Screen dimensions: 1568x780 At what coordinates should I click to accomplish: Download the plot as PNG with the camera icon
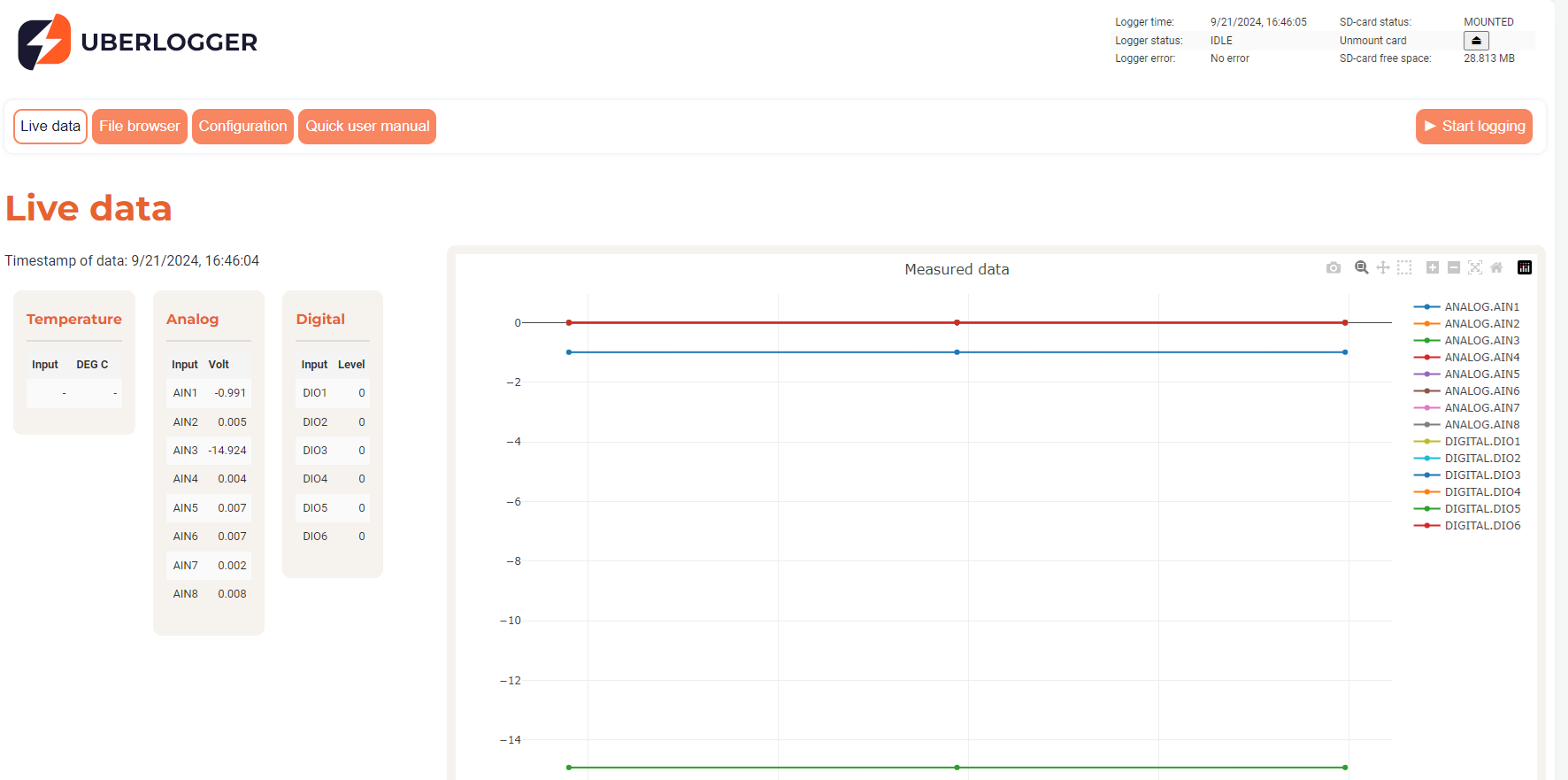(x=1334, y=267)
